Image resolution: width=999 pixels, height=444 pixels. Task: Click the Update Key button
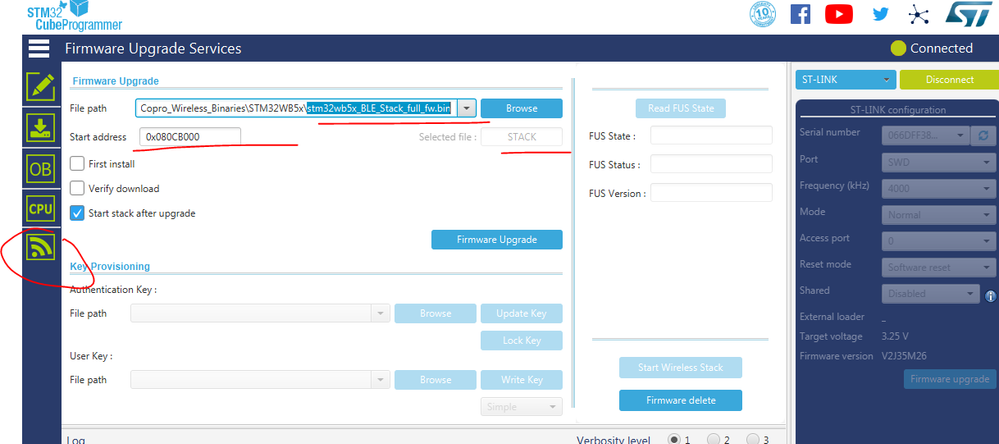pos(521,313)
